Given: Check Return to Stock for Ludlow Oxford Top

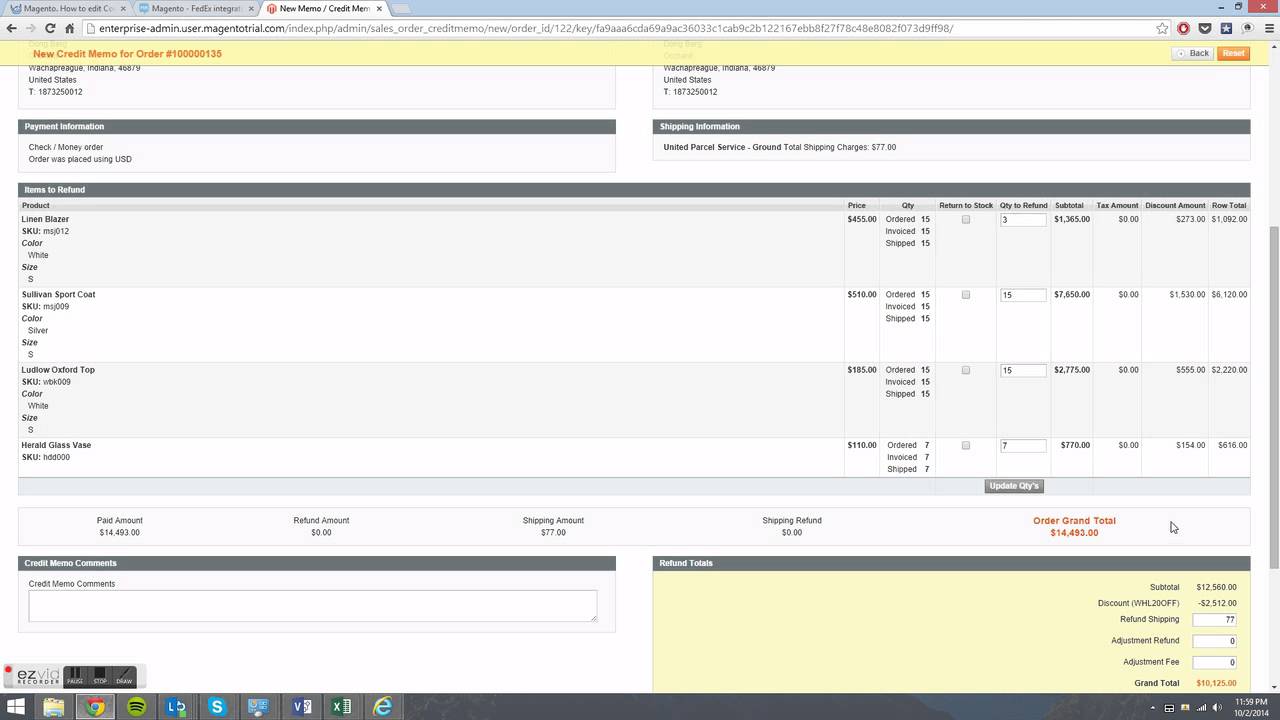Looking at the screenshot, I should 966,370.
